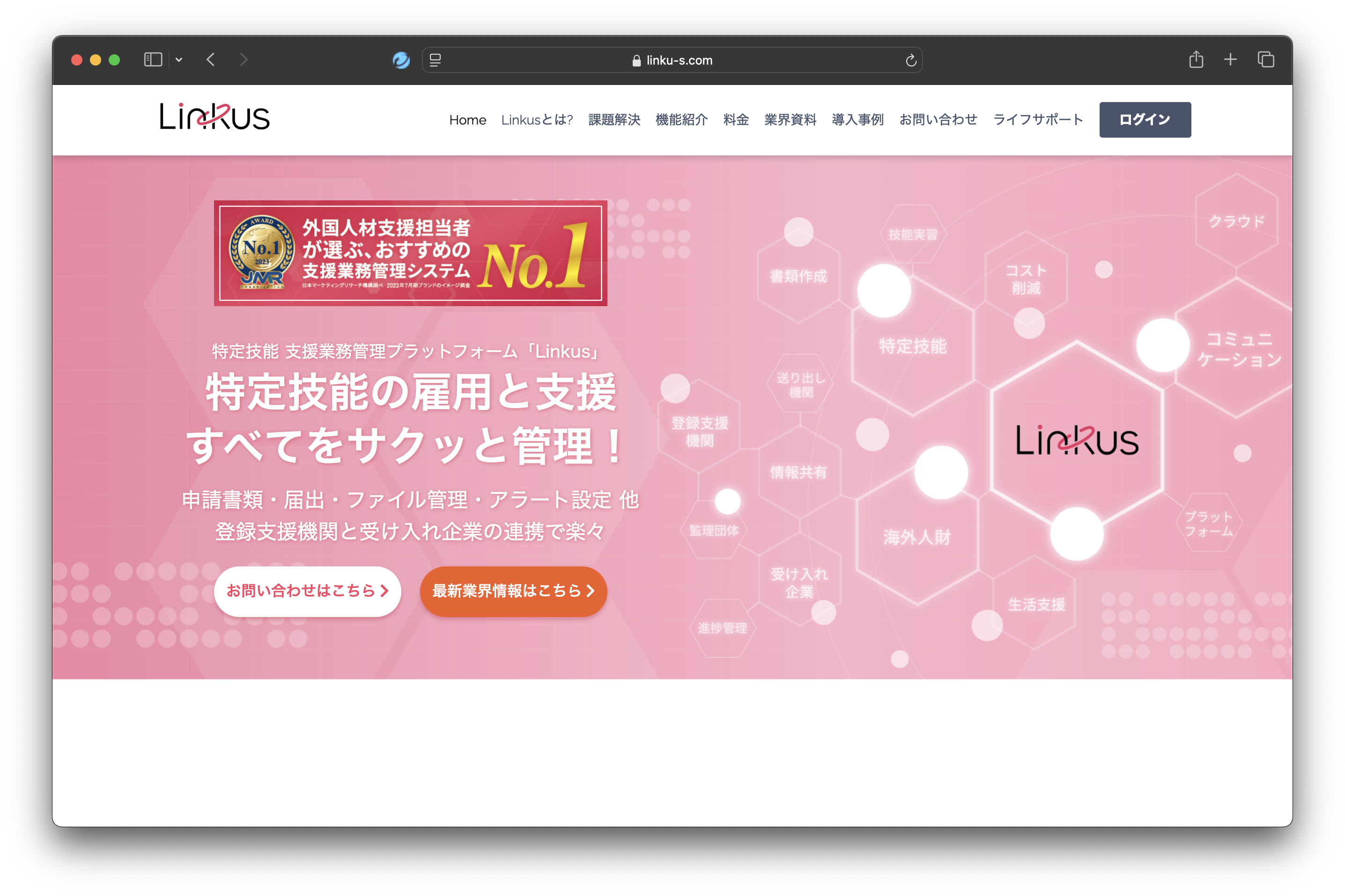This screenshot has width=1345, height=896.
Task: Reload the page with the refresh icon
Action: [910, 60]
